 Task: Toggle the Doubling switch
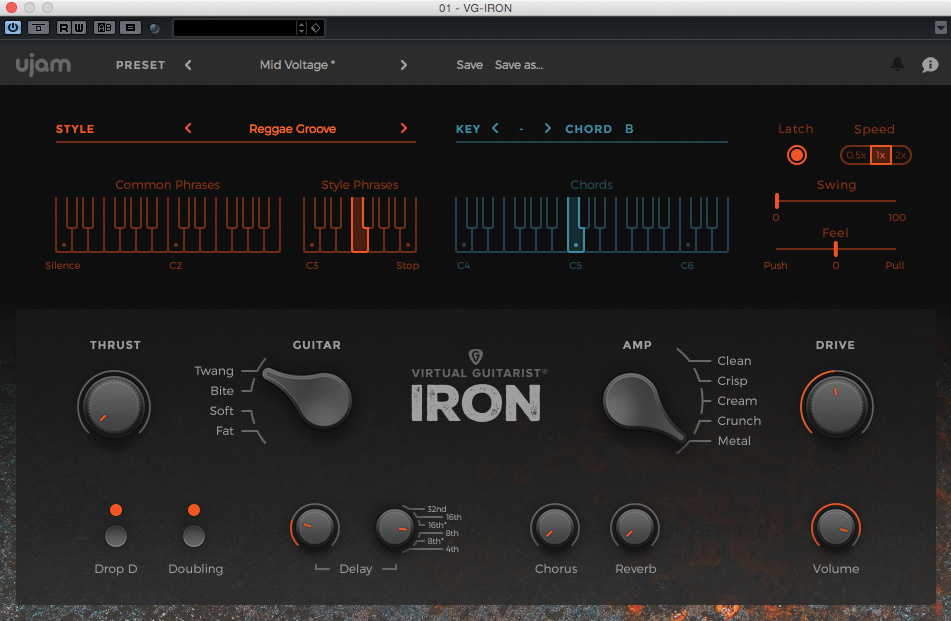tap(194, 535)
